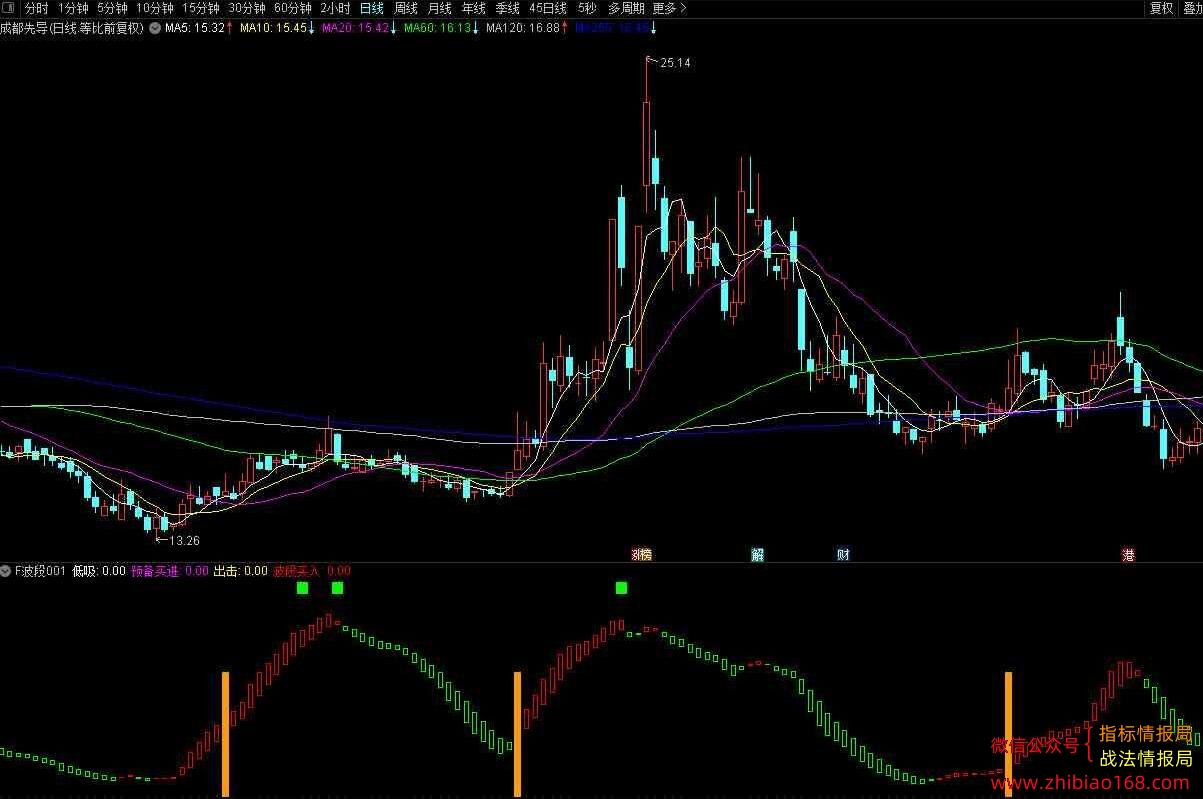Open the 复权 adjustment menu
The image size is (1203, 799).
pos(1161,8)
